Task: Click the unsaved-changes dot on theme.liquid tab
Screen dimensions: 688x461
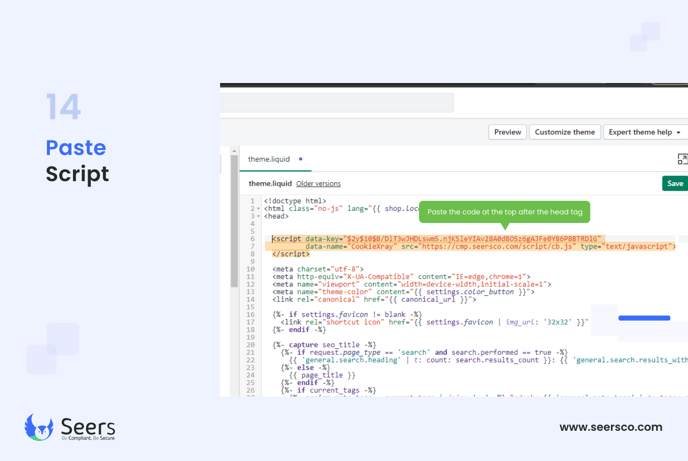Action: tap(301, 159)
